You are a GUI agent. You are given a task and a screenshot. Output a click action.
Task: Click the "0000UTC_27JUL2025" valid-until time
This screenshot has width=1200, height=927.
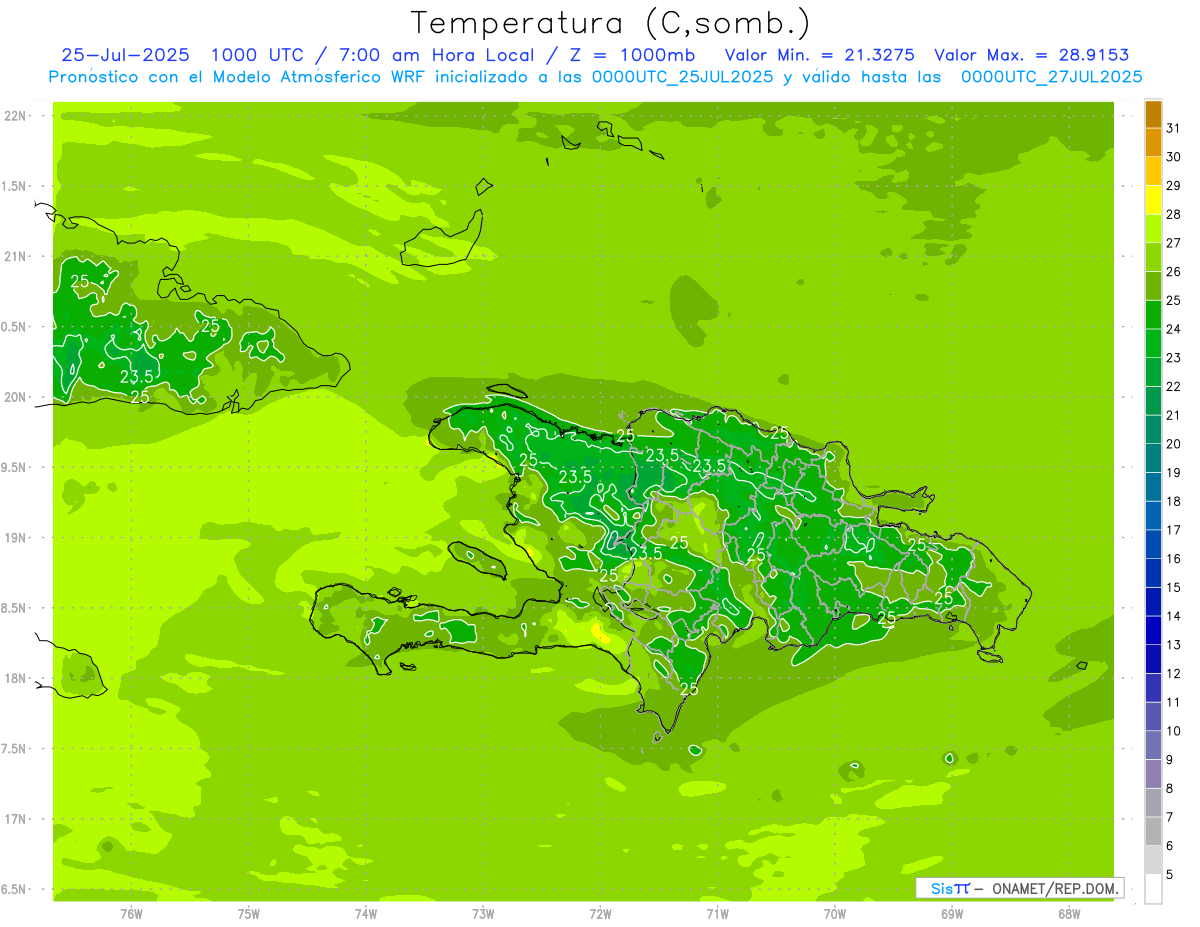1051,77
